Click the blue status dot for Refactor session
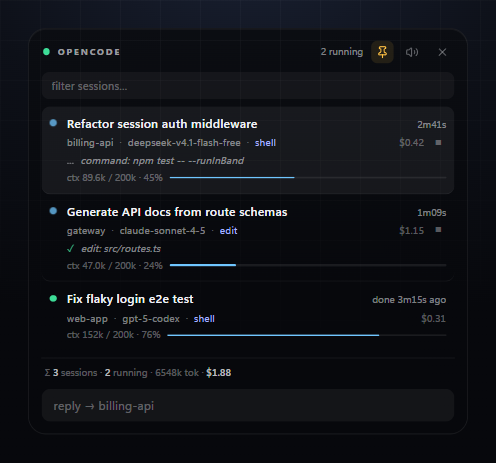This screenshot has width=496, height=463. point(53,123)
